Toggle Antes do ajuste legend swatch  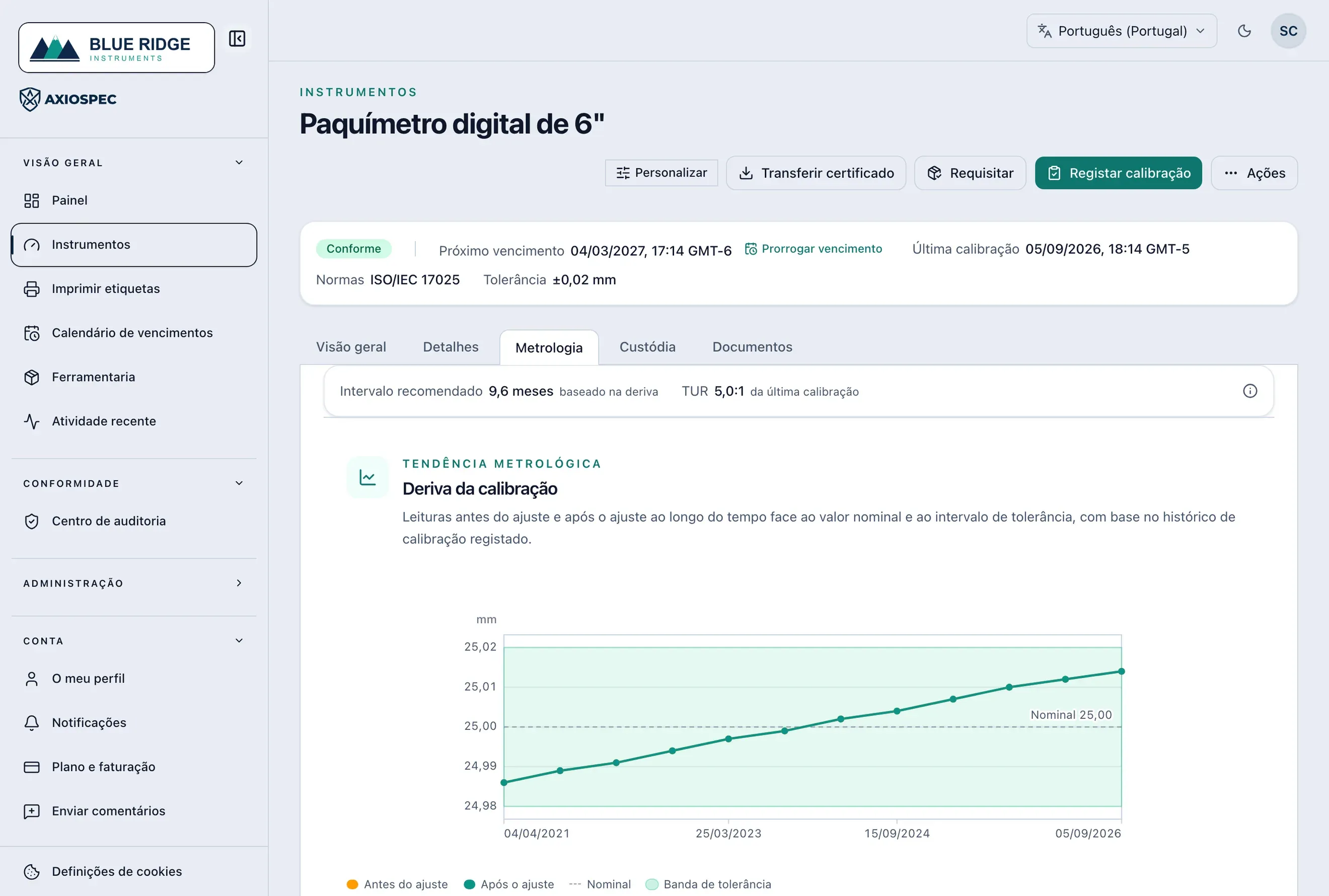(352, 884)
